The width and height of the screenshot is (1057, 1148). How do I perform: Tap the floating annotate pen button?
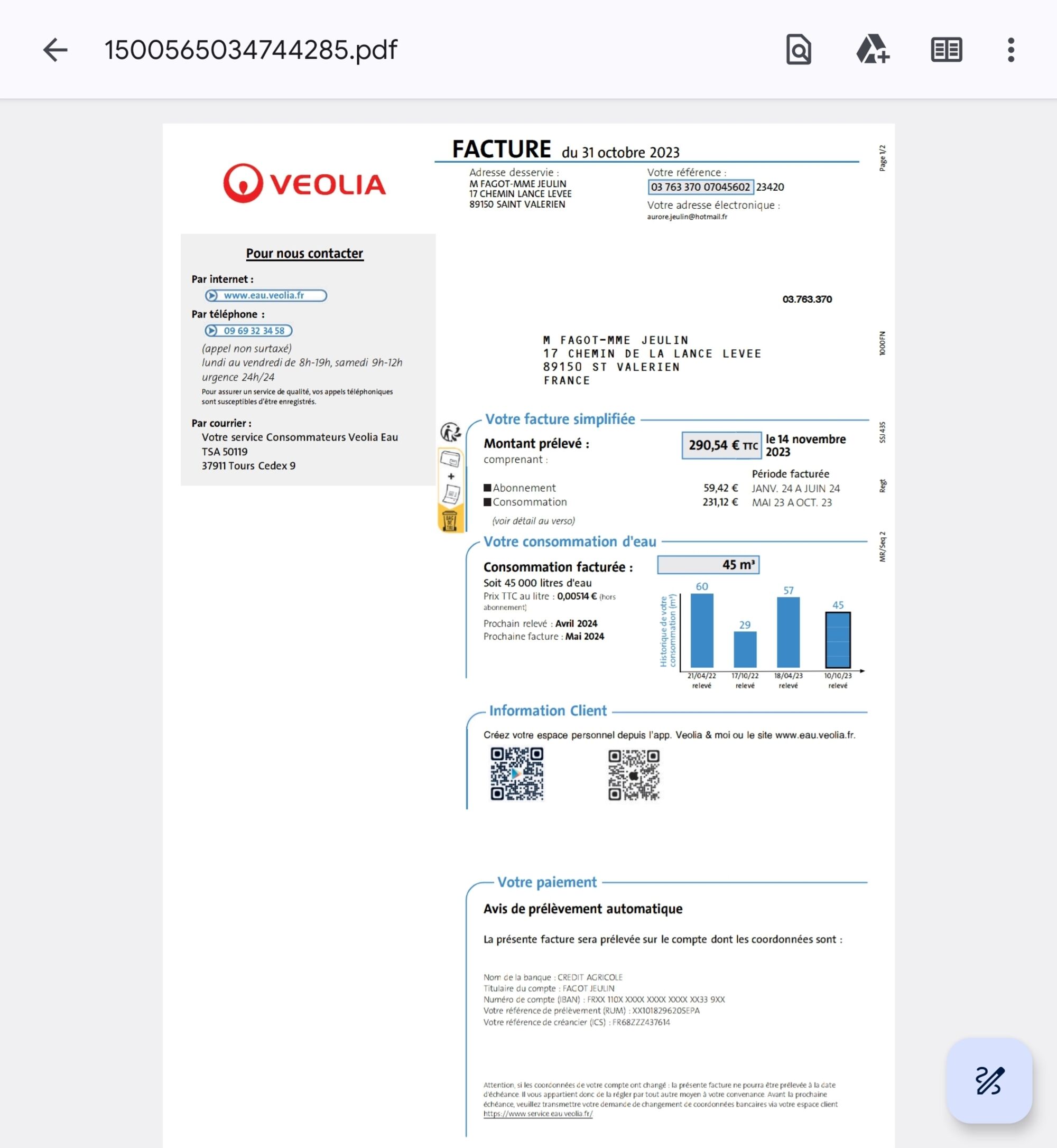pos(989,1080)
